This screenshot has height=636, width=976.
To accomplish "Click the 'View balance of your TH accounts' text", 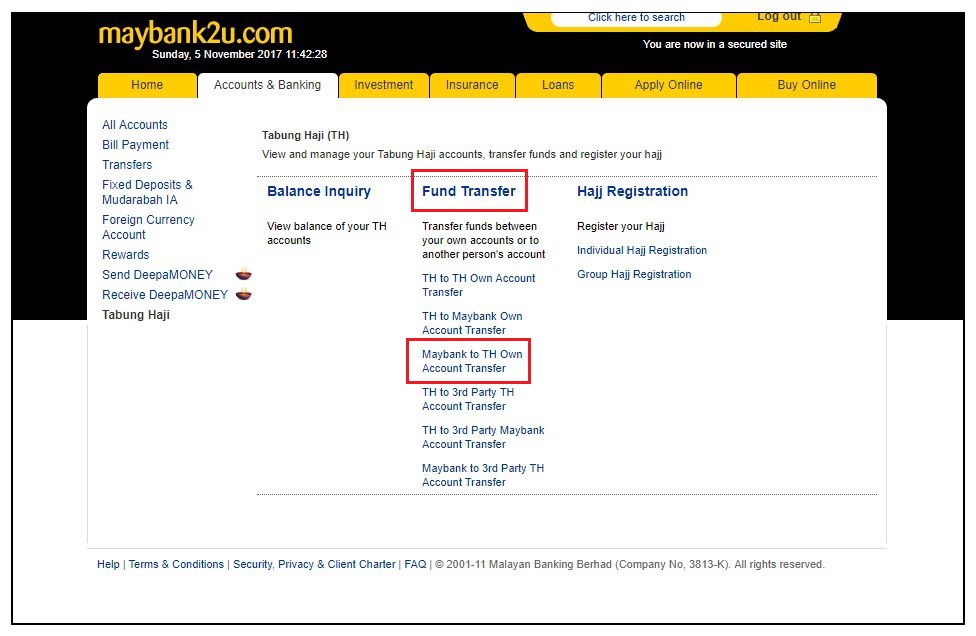I will 327,233.
